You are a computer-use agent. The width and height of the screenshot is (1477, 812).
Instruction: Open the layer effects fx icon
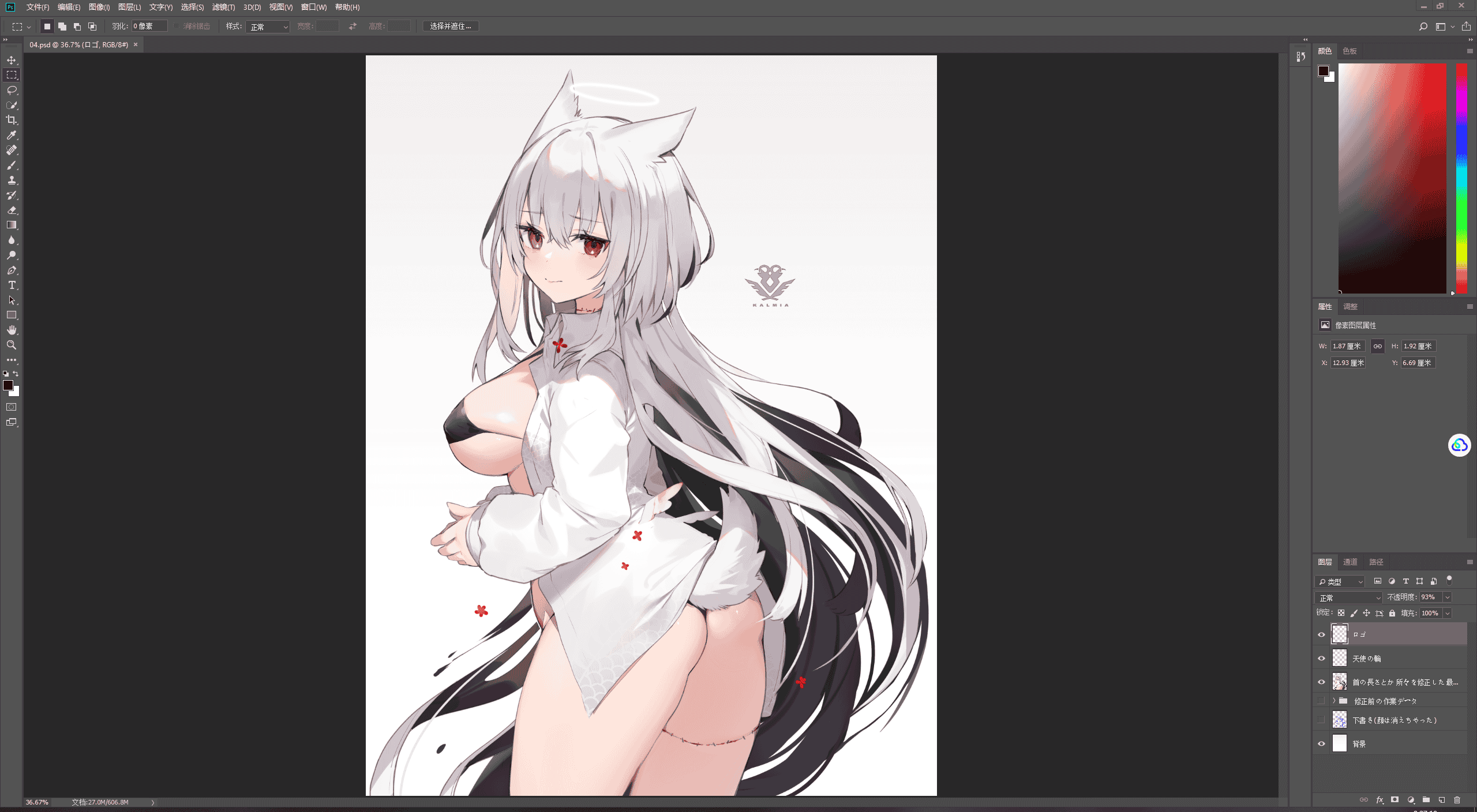1379,800
